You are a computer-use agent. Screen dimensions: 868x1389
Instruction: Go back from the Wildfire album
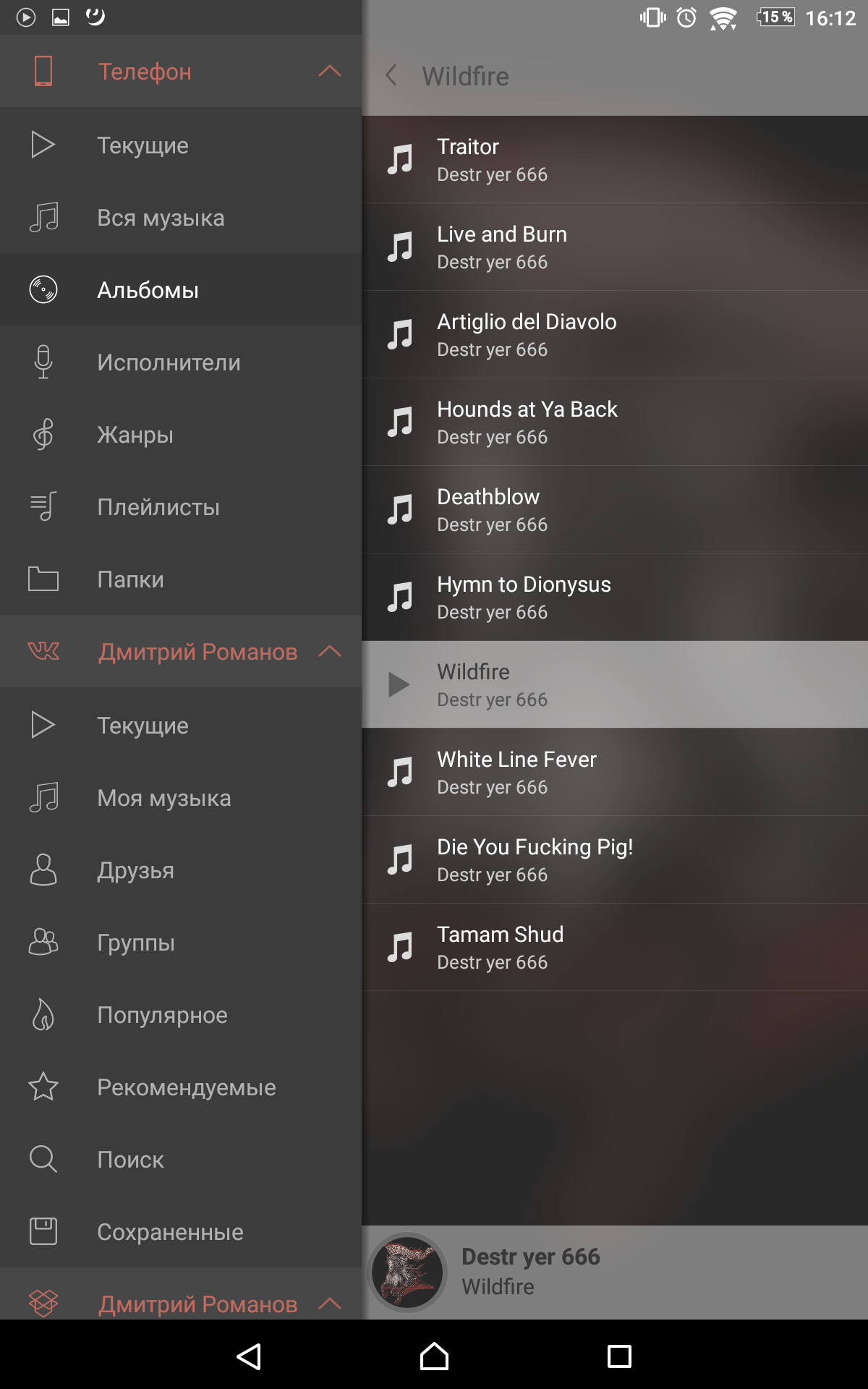point(391,75)
